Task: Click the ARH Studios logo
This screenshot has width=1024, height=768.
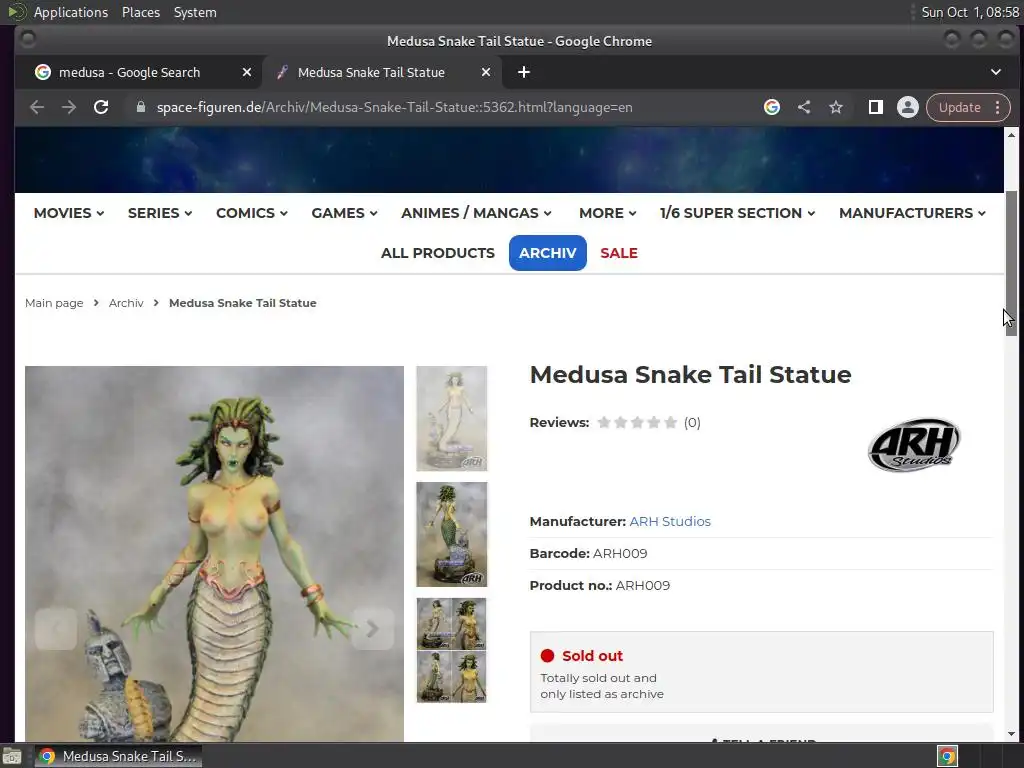Action: (x=914, y=445)
